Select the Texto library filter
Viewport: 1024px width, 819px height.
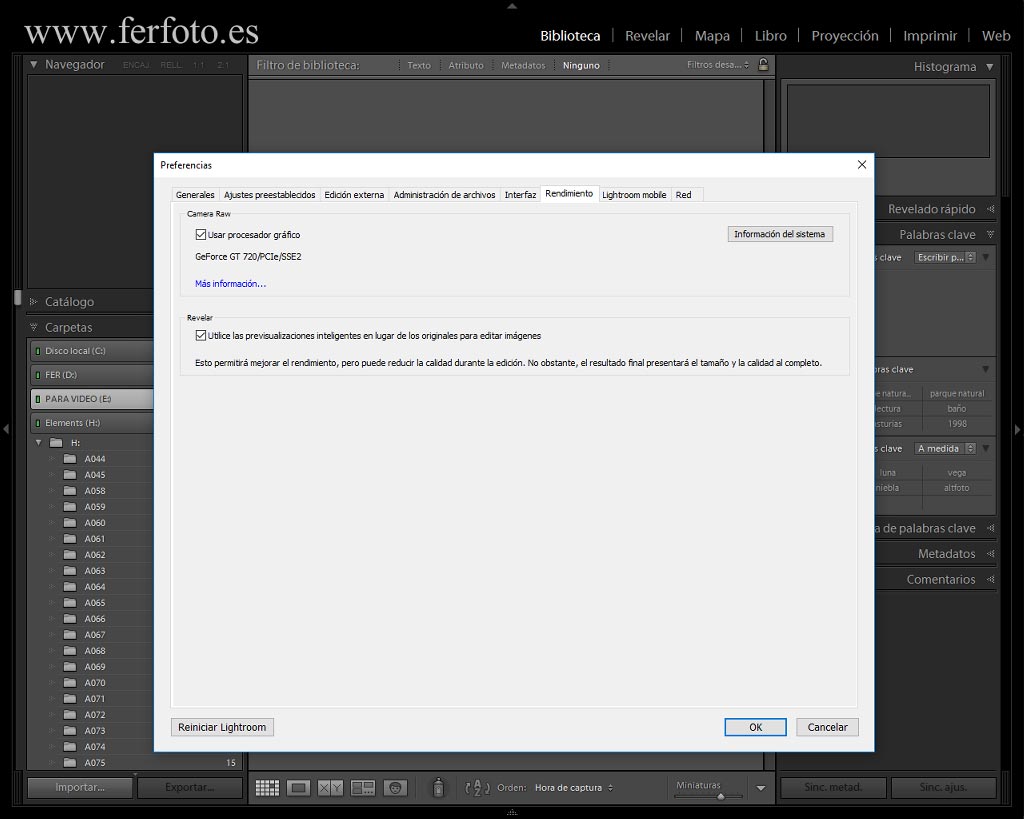coord(419,65)
